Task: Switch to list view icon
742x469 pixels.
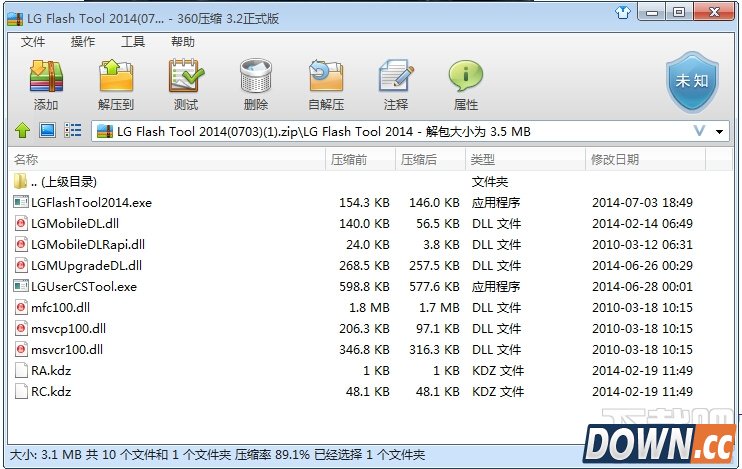Action: pyautogui.click(x=72, y=130)
